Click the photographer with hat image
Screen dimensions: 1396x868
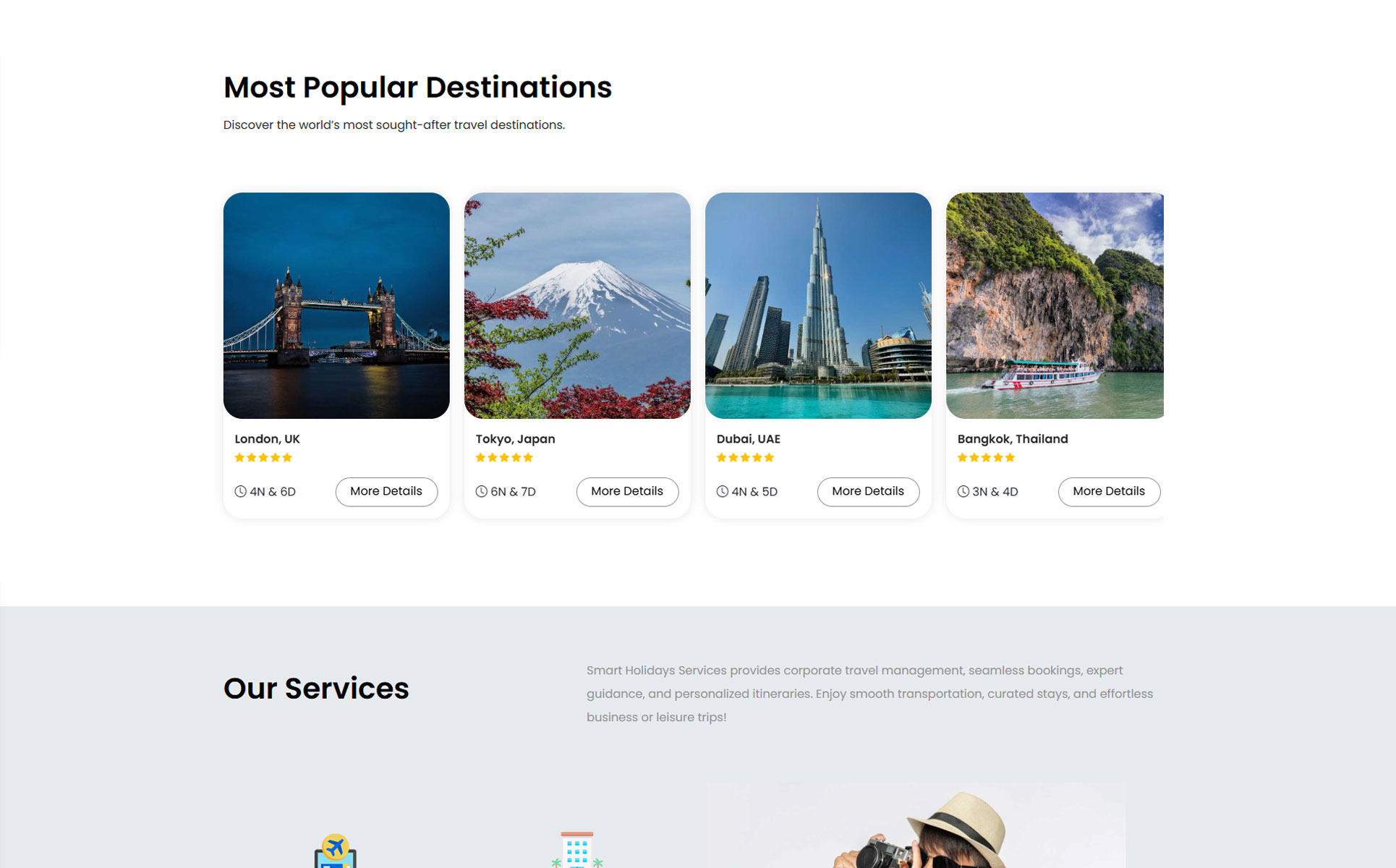(916, 825)
